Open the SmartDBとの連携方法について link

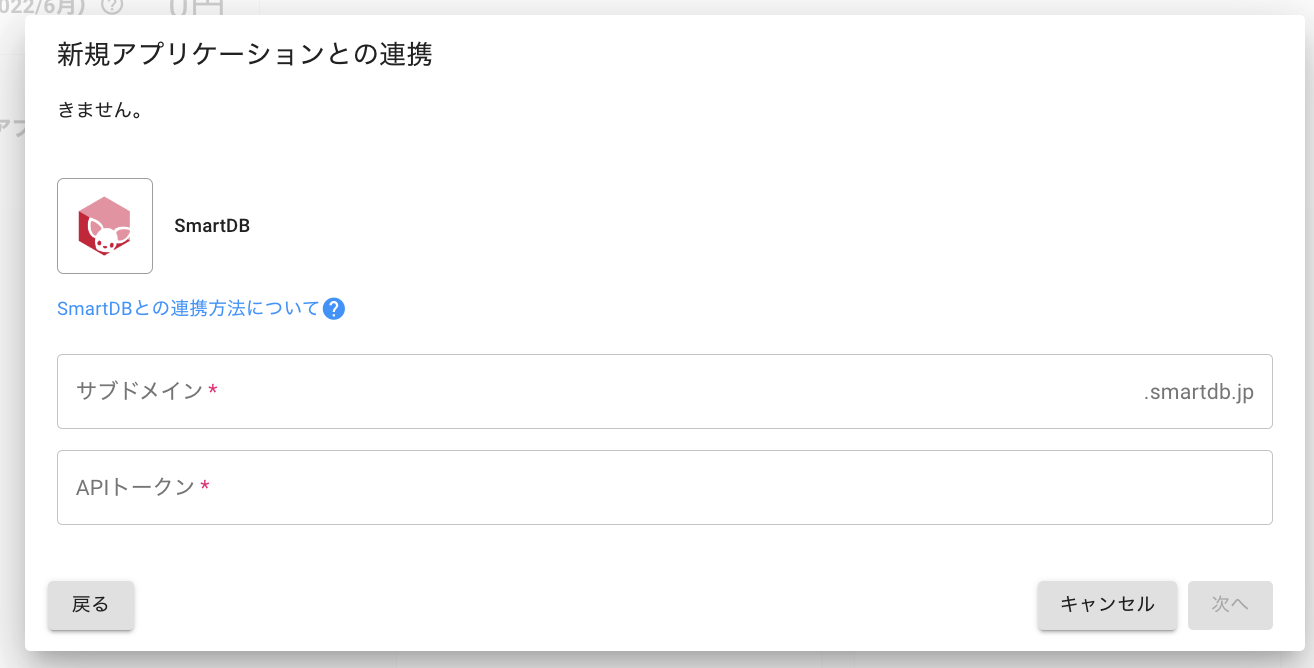(x=188, y=308)
